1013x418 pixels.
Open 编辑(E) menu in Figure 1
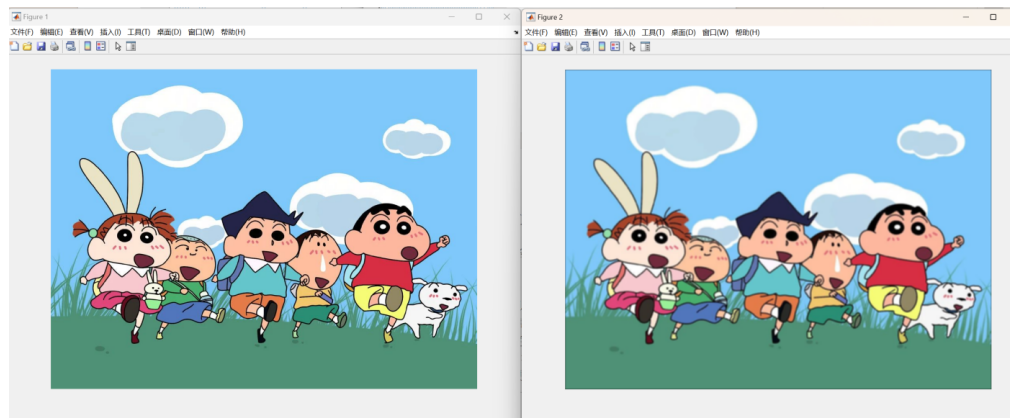(x=51, y=32)
